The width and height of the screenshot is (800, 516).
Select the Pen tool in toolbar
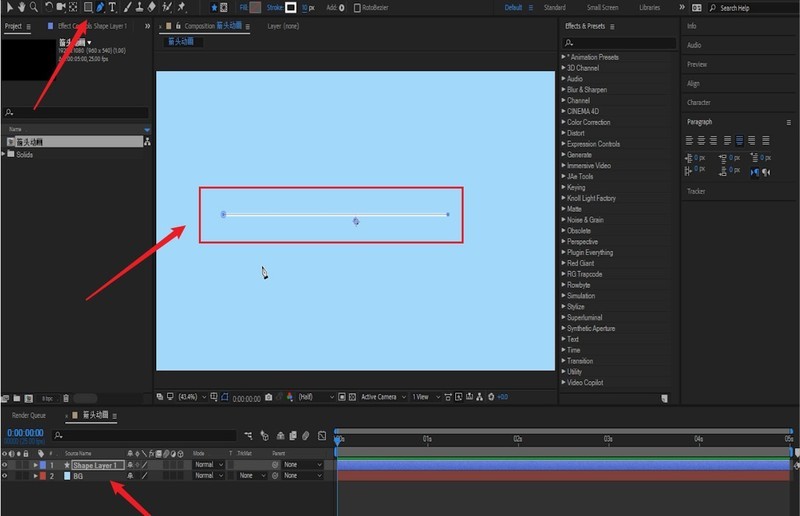tap(100, 7)
